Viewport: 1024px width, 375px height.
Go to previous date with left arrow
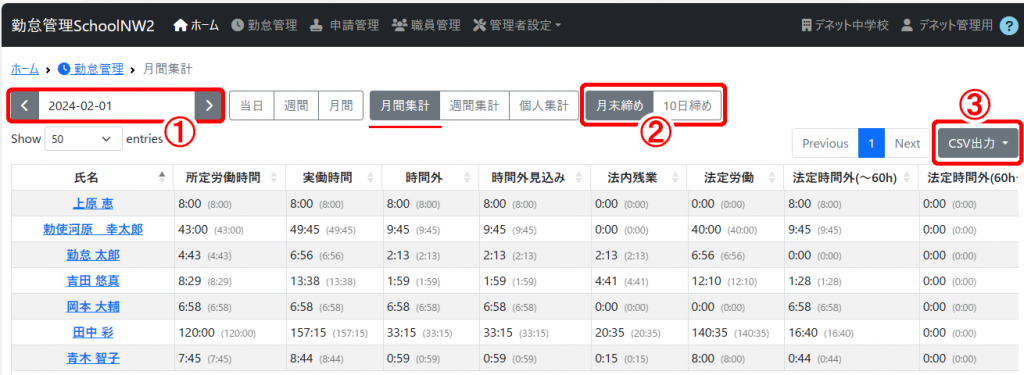[25, 106]
